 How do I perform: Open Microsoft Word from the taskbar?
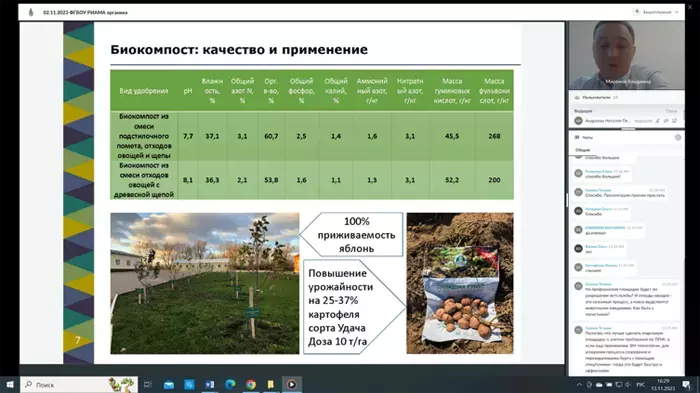(x=210, y=385)
